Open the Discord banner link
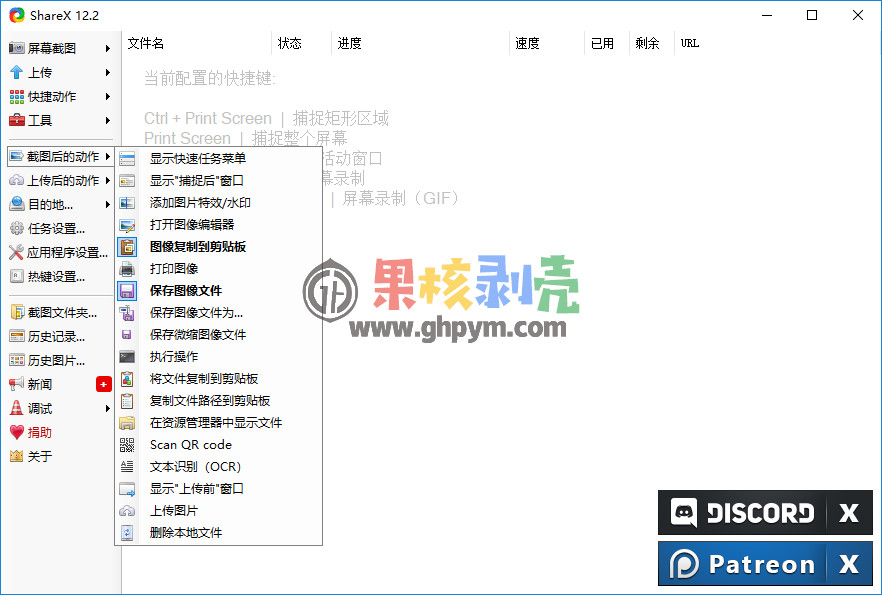This screenshot has height=595, width=882. click(x=742, y=512)
